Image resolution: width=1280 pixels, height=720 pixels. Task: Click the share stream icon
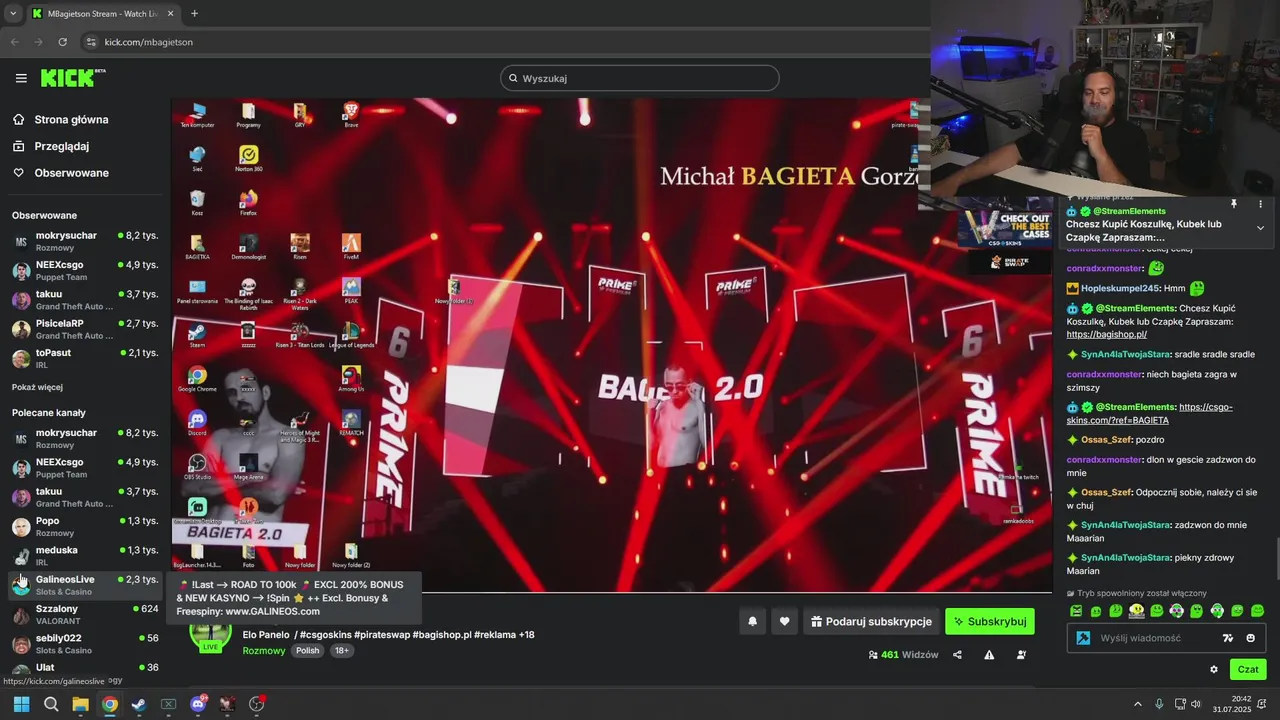pyautogui.click(x=957, y=655)
